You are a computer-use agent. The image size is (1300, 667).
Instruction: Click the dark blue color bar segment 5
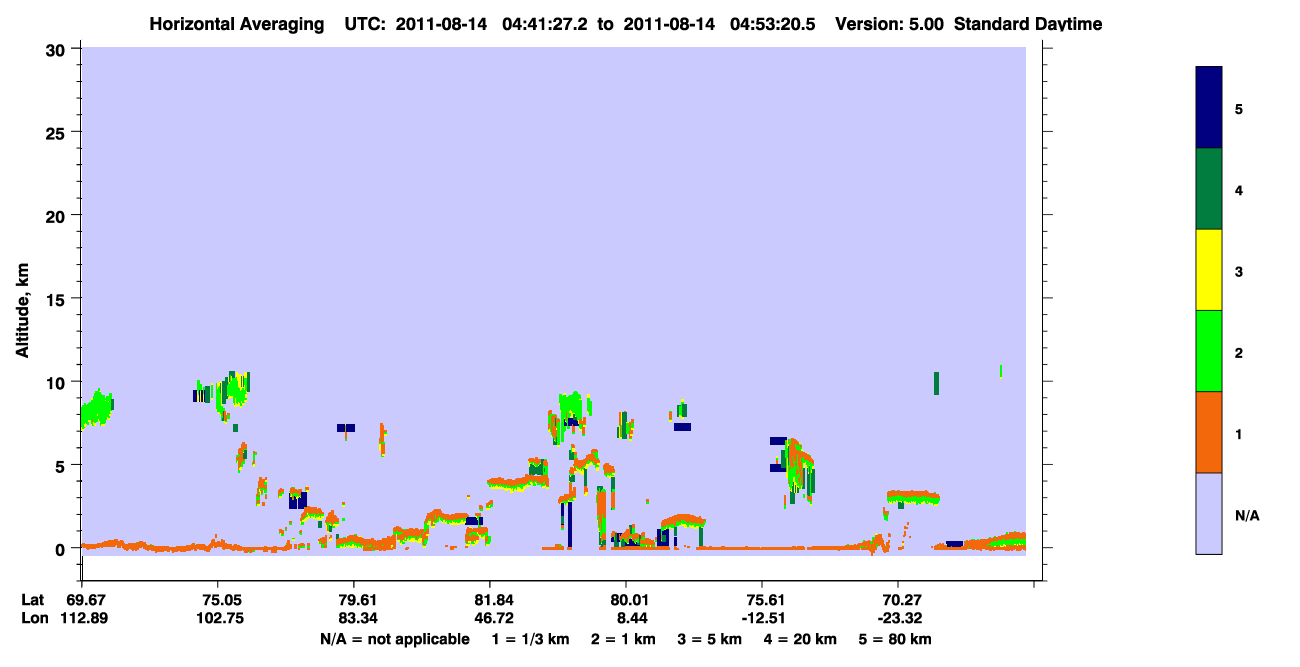point(1209,108)
